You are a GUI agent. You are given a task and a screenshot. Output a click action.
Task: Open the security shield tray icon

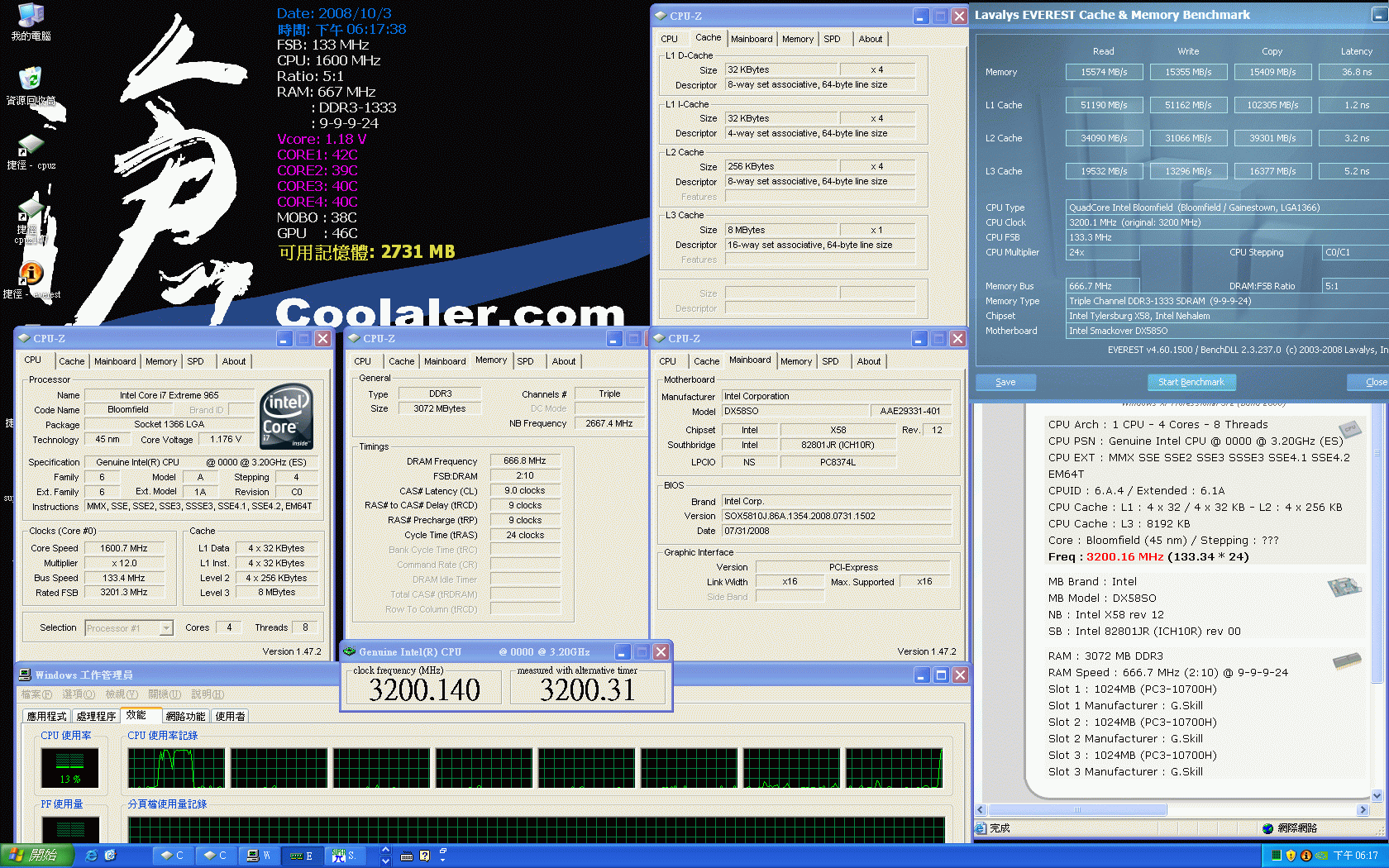1291,856
